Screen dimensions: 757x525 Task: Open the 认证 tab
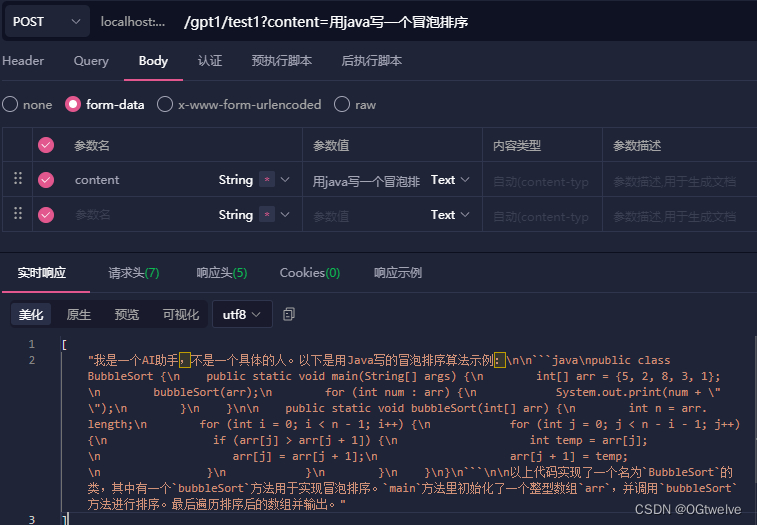(x=210, y=61)
